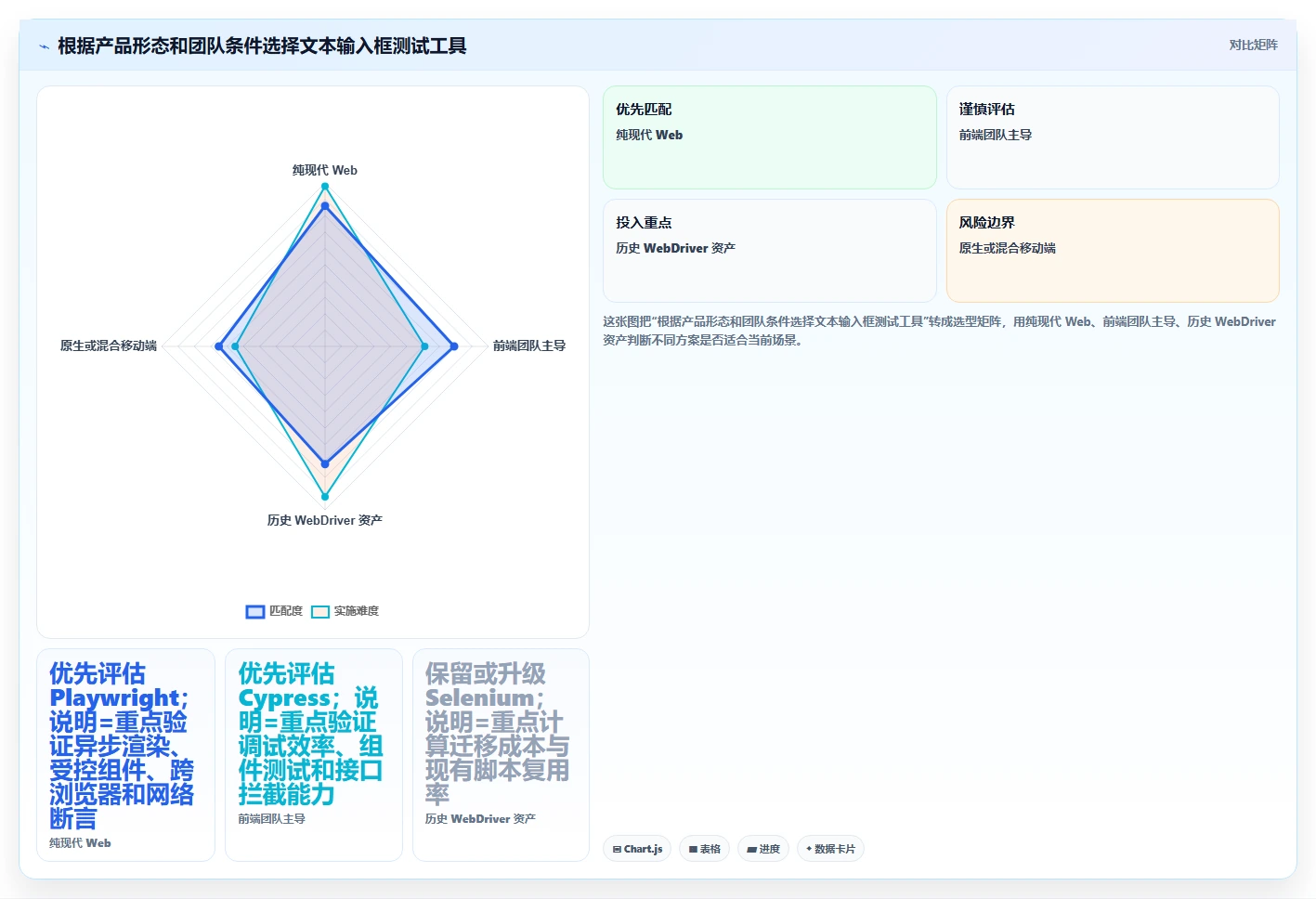This screenshot has width=1316, height=899.
Task: Click the 历史 WebDriver 资产 caption under the Selenium card
Action: pyautogui.click(x=480, y=819)
